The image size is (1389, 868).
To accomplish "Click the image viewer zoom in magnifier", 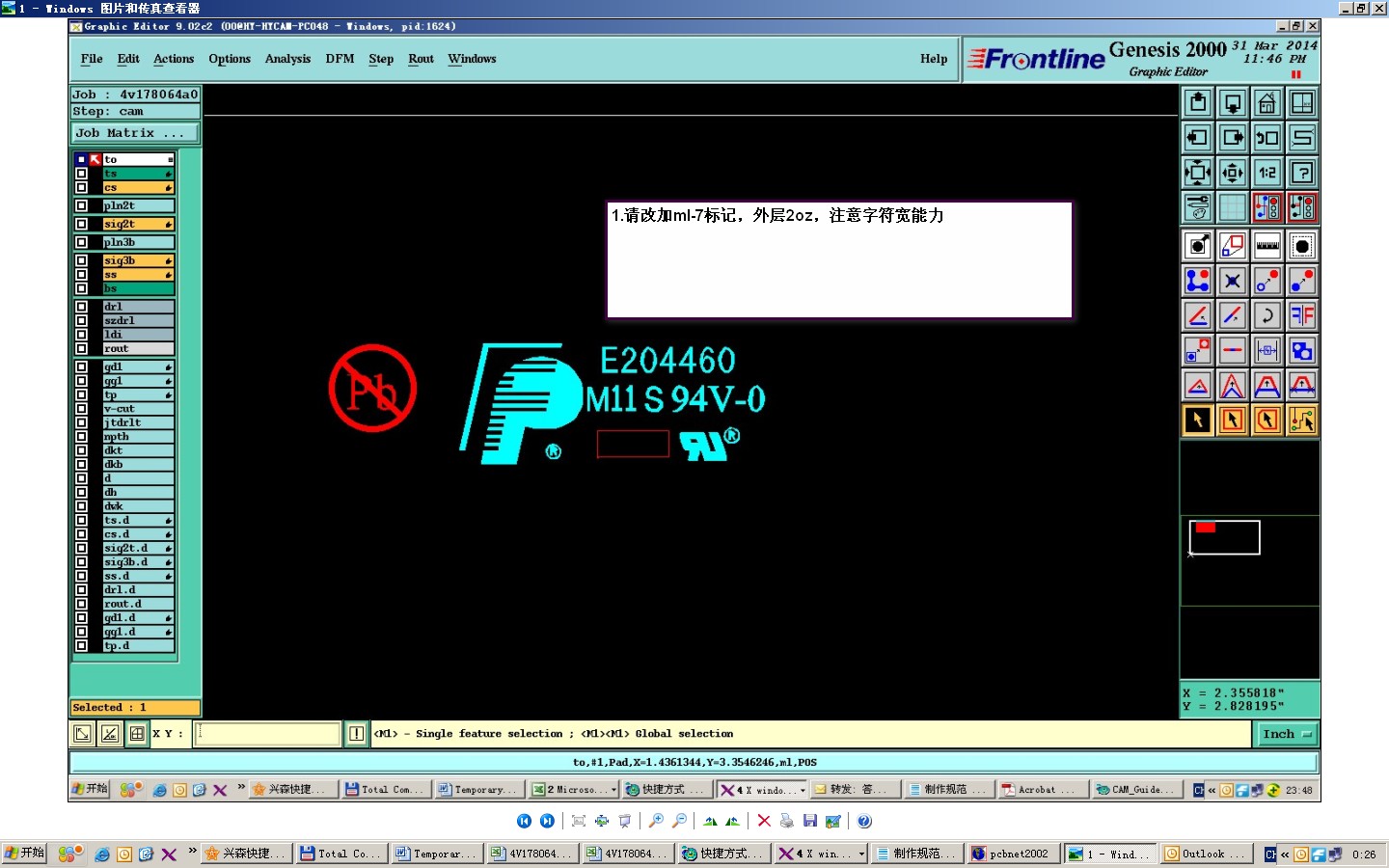I will [656, 821].
